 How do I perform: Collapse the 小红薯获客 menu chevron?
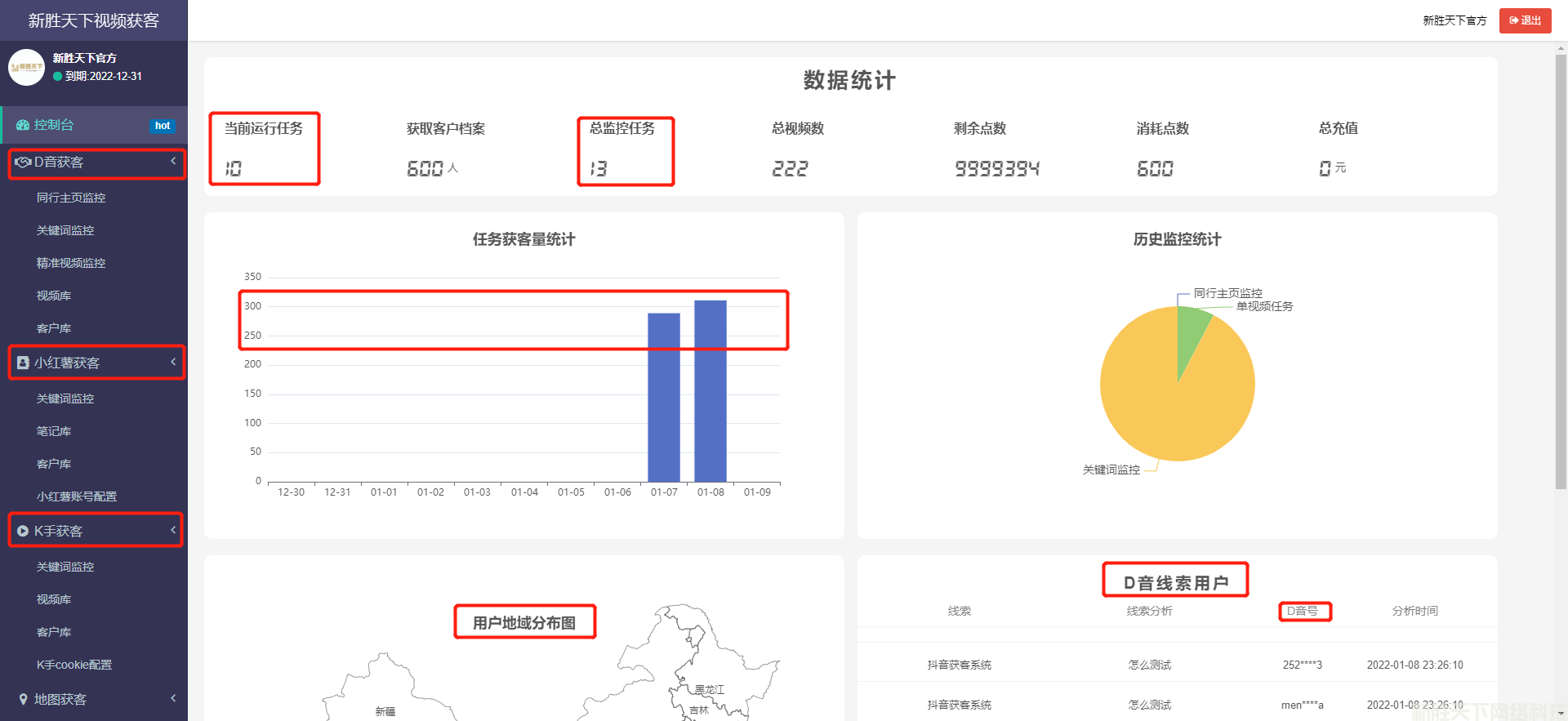(173, 362)
